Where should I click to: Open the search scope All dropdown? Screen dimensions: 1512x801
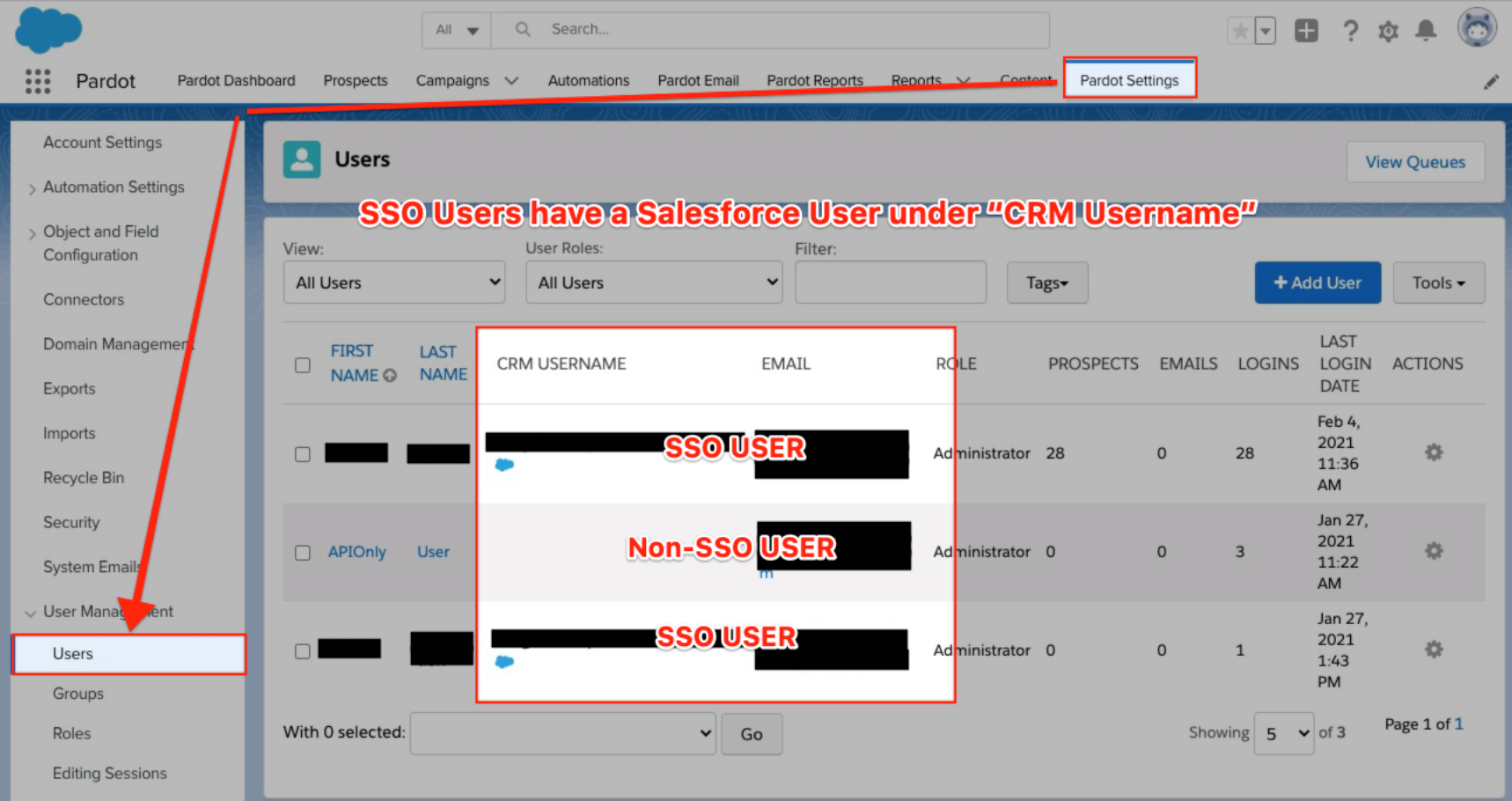click(x=457, y=30)
